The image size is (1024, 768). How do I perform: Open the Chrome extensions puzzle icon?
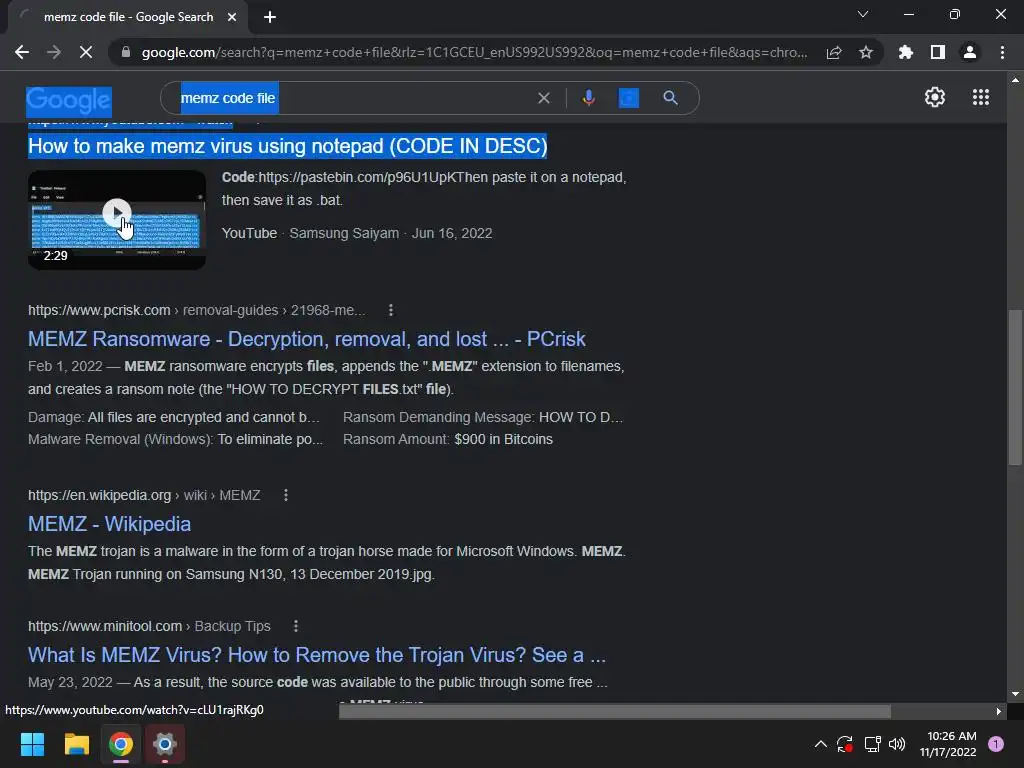coord(905,52)
